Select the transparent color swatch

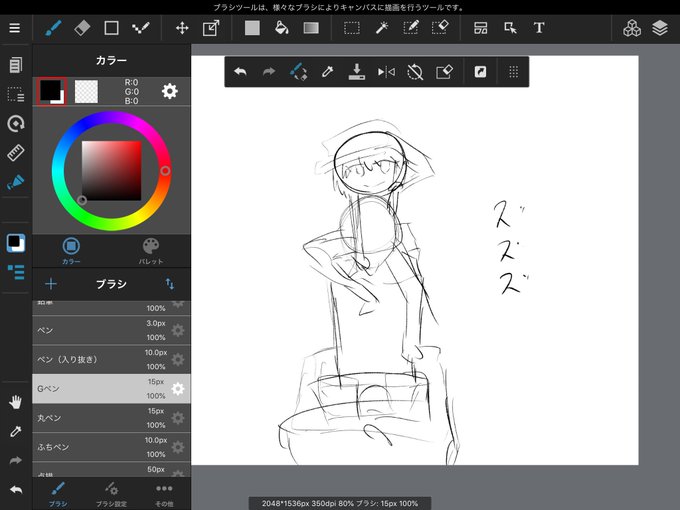(86, 92)
